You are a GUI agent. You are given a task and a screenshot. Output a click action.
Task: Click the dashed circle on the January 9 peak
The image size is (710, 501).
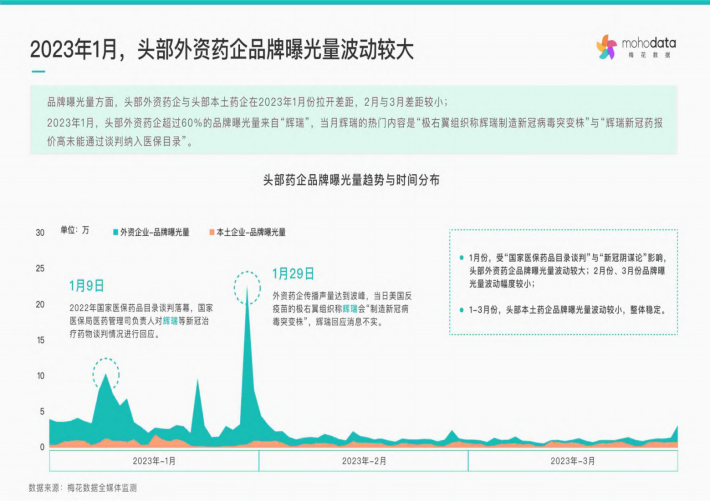click(x=106, y=374)
